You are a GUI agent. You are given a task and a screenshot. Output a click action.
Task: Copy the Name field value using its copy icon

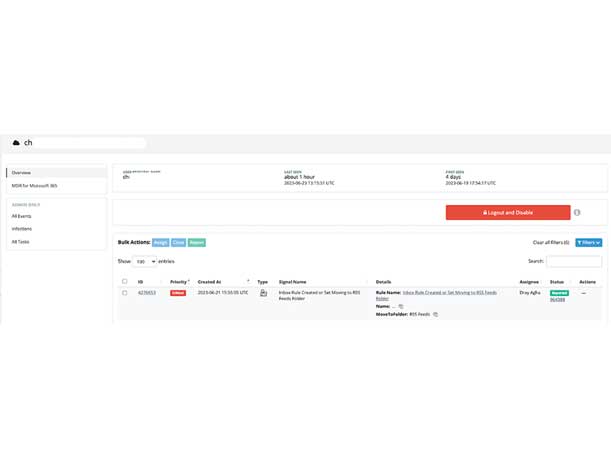point(401,307)
